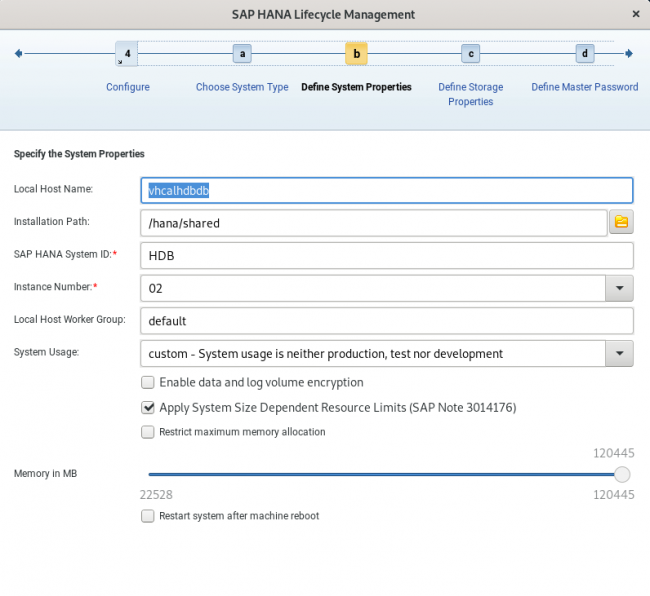This screenshot has width=650, height=596.
Task: Click the Instance Number label
Action: [x=55, y=287]
